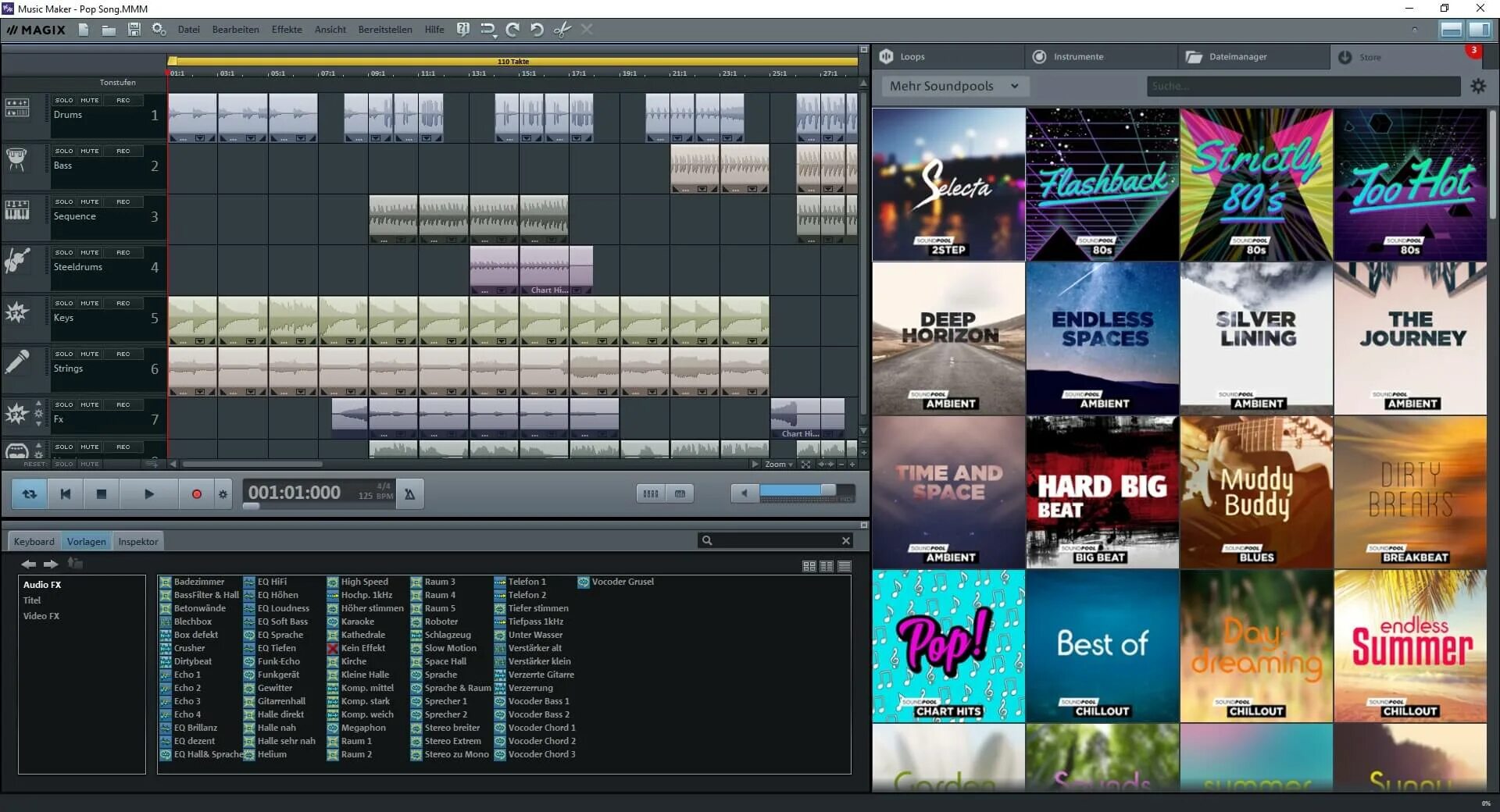This screenshot has height=812, width=1500.
Task: Toggle volume speaker mute button
Action: coord(745,493)
